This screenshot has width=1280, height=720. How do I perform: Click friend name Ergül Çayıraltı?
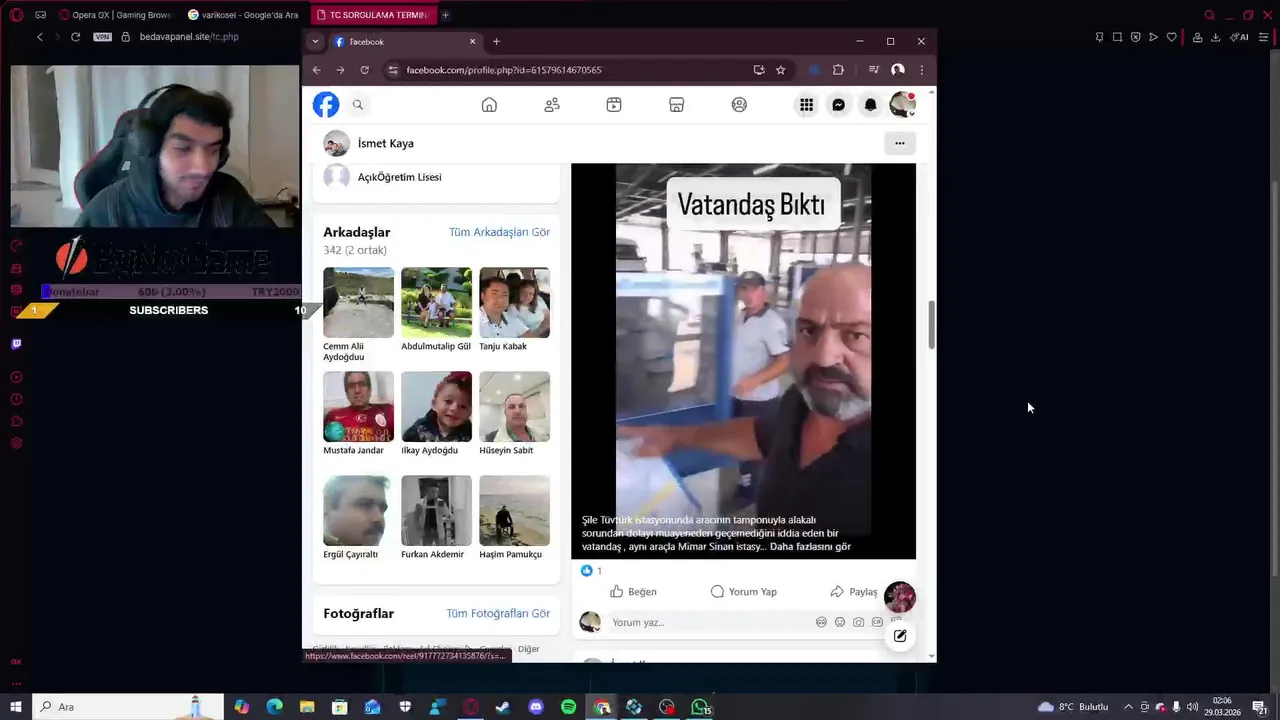coord(350,554)
